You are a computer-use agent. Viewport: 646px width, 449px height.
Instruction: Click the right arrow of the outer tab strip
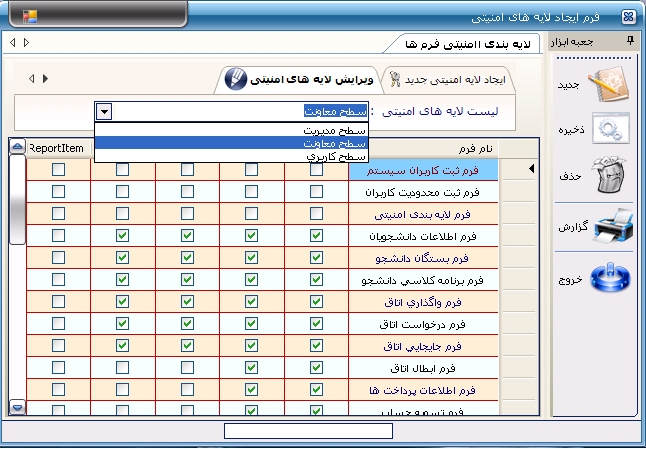pyautogui.click(x=27, y=42)
